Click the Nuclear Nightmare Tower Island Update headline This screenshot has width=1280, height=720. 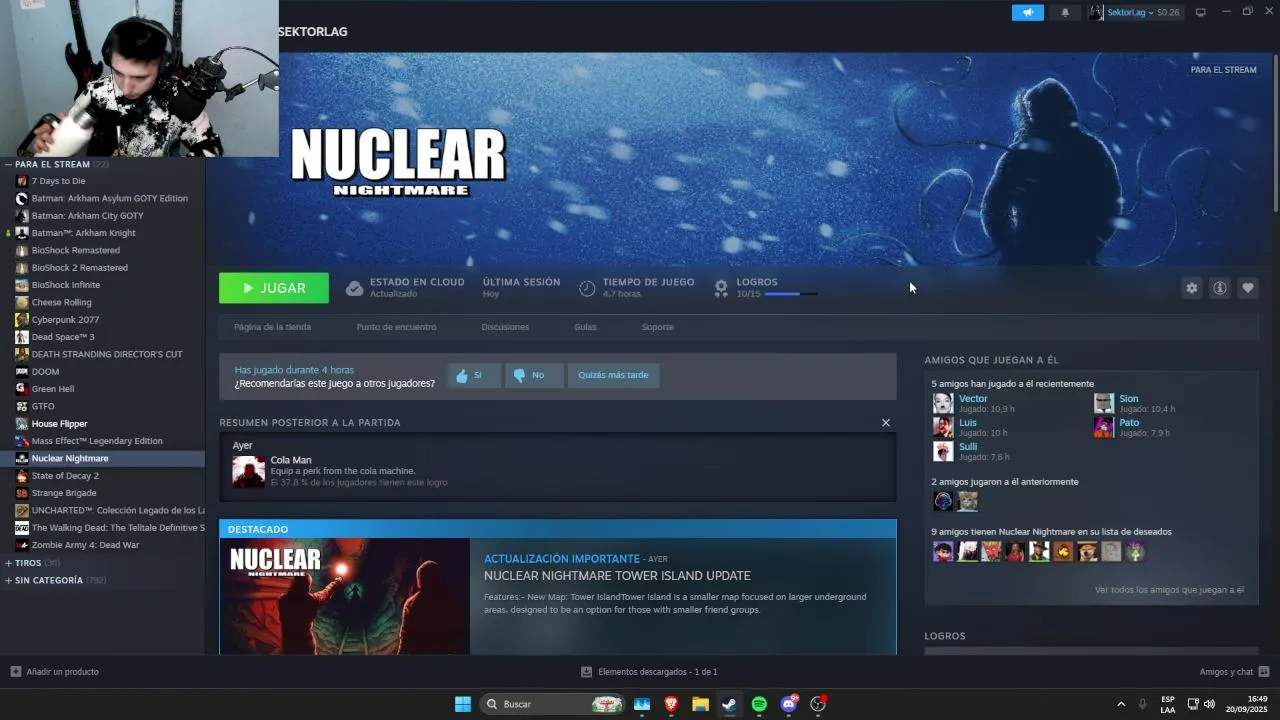[x=617, y=576]
